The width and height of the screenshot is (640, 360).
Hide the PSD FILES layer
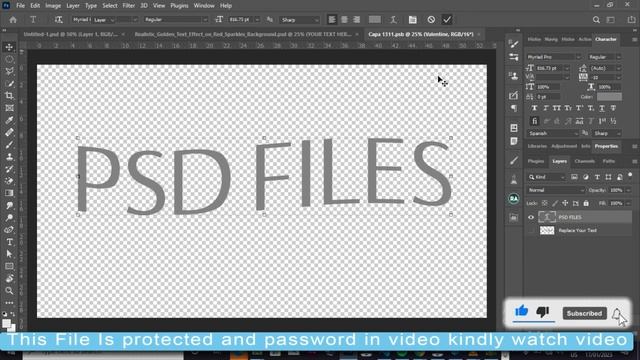coord(531,218)
